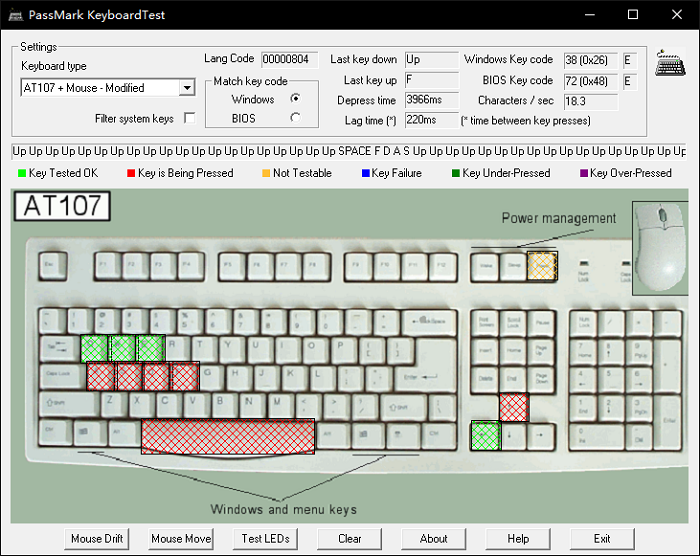The height and width of the screenshot is (556, 700).
Task: Click the numpad Enter key
Action: coord(669,421)
